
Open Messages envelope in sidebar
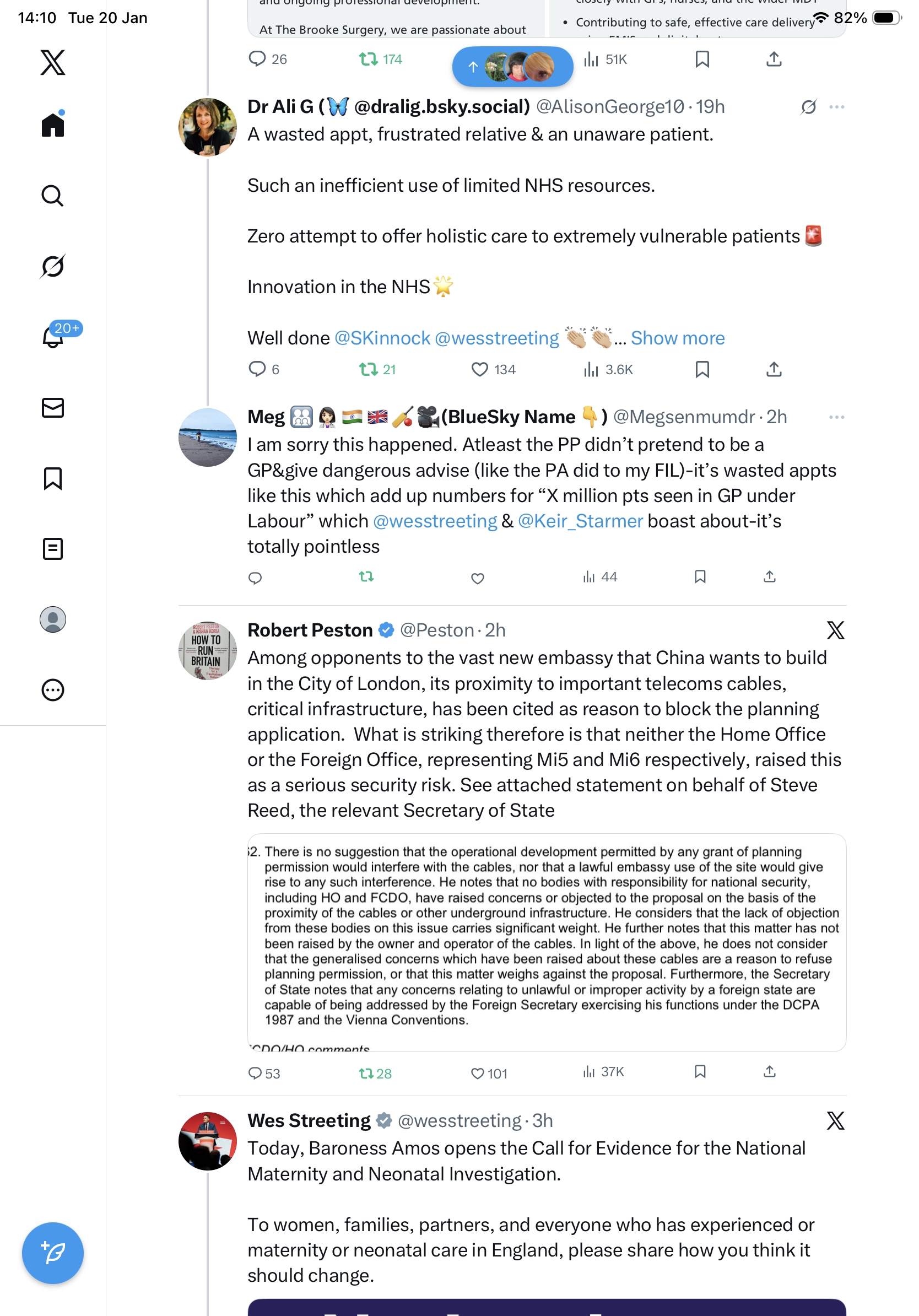pyautogui.click(x=53, y=407)
